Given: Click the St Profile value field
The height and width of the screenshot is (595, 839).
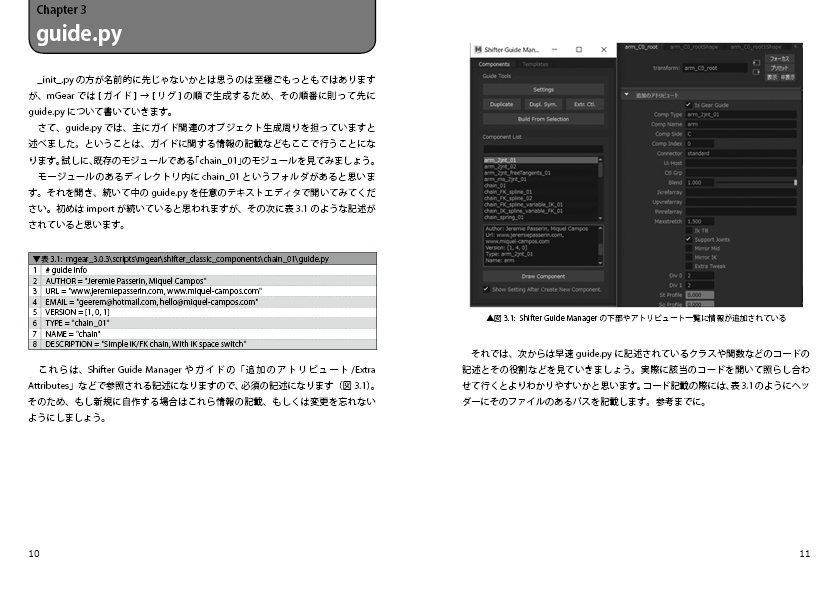Looking at the screenshot, I should 699,295.
